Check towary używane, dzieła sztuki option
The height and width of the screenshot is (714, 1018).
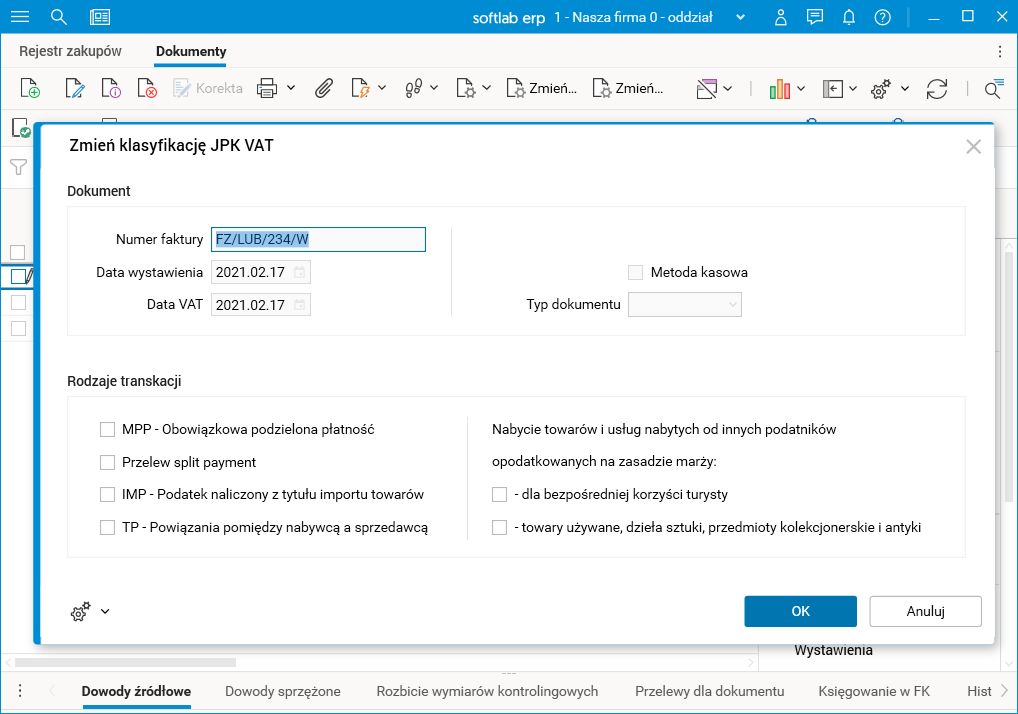(499, 528)
